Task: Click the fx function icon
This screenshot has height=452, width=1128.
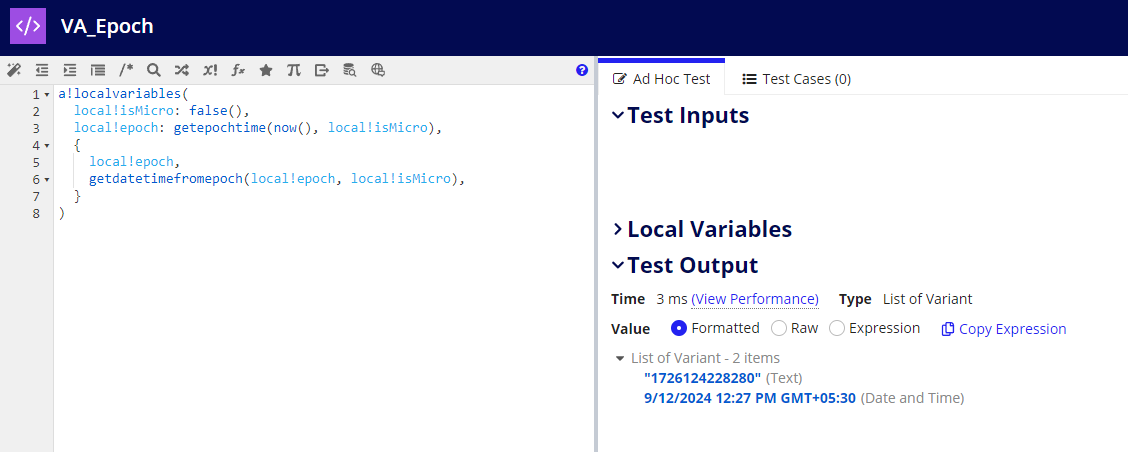Action: click(238, 70)
